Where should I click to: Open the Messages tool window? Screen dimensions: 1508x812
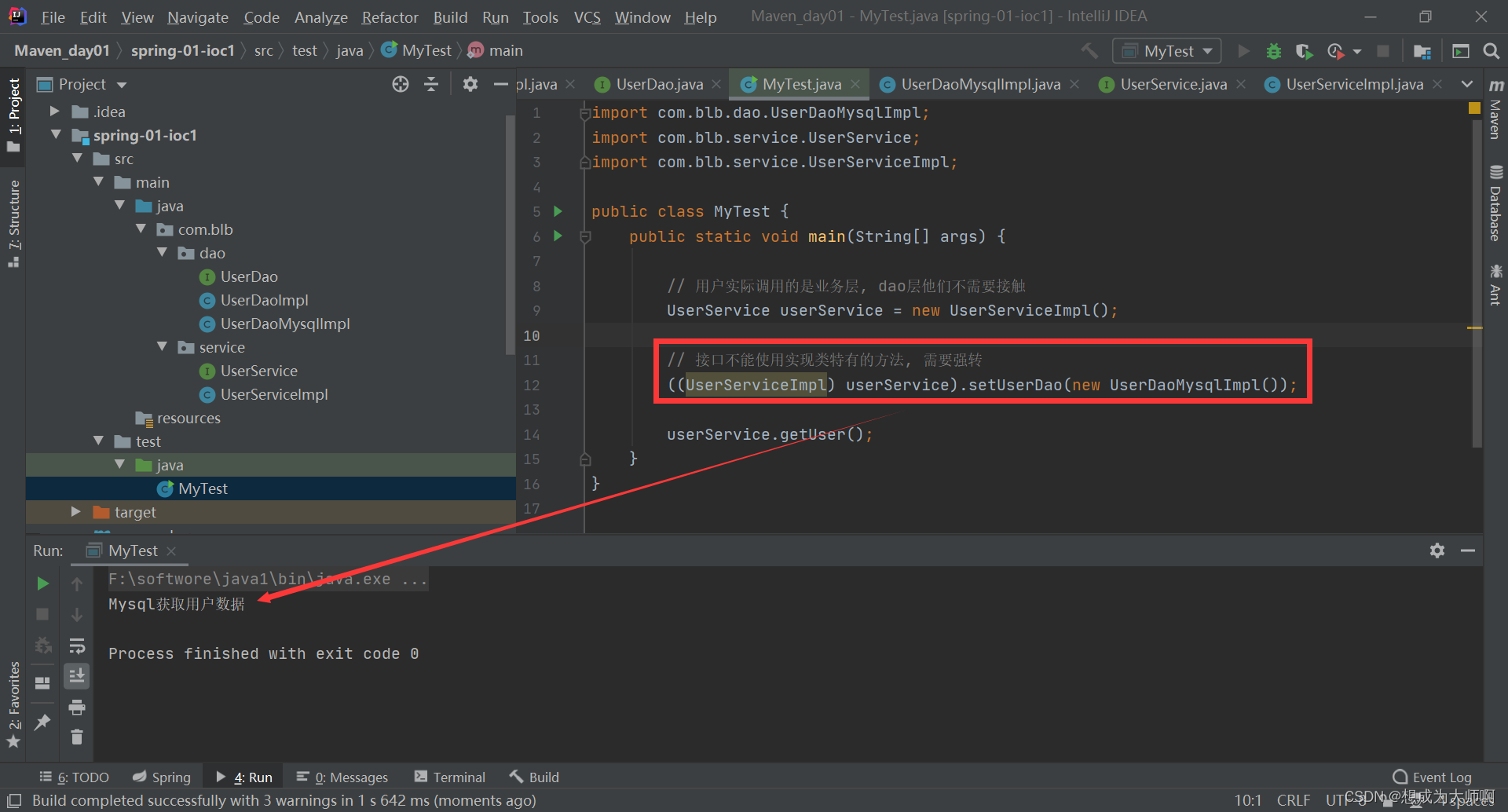pos(342,777)
